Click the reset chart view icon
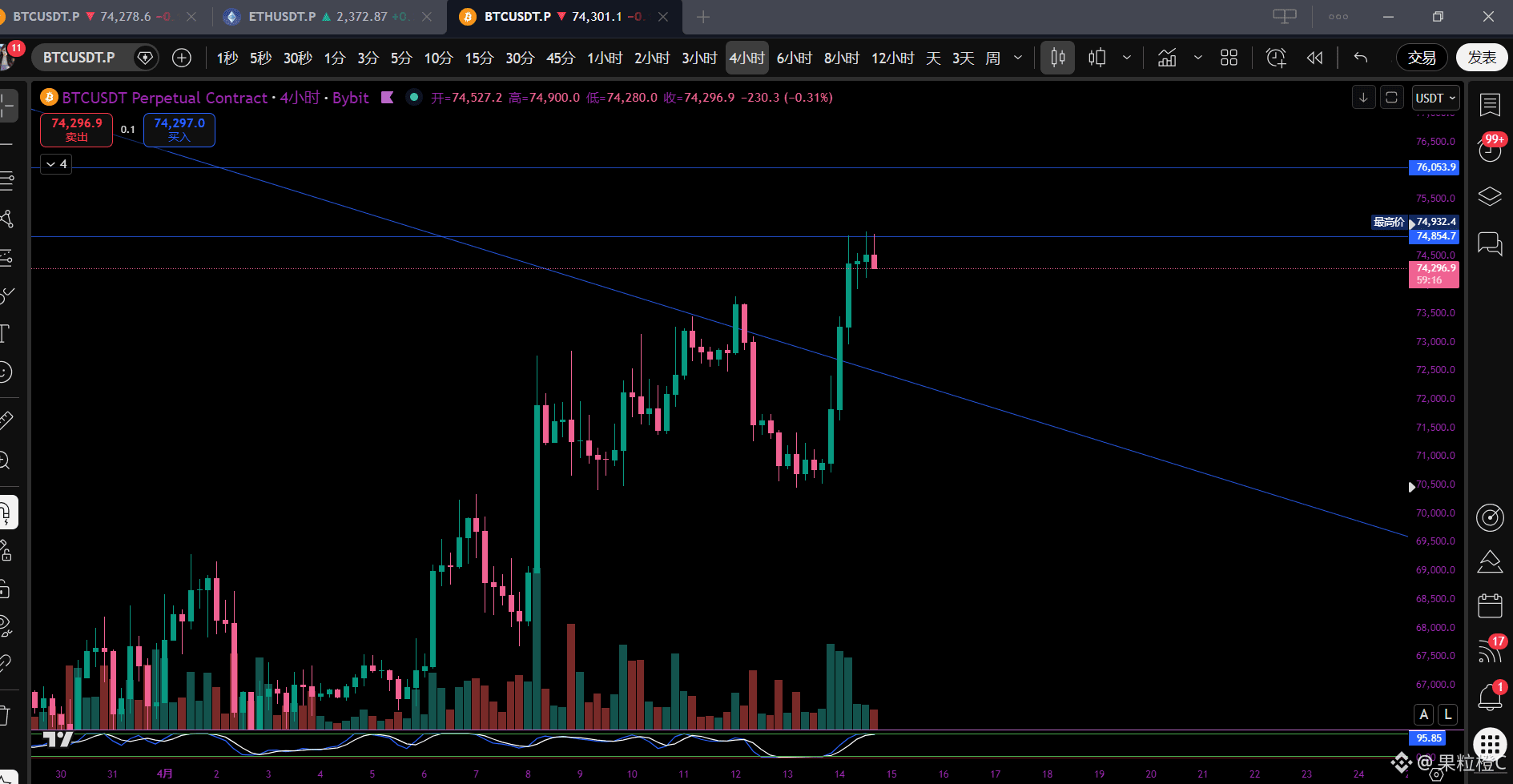The image size is (1513, 784). [1391, 98]
